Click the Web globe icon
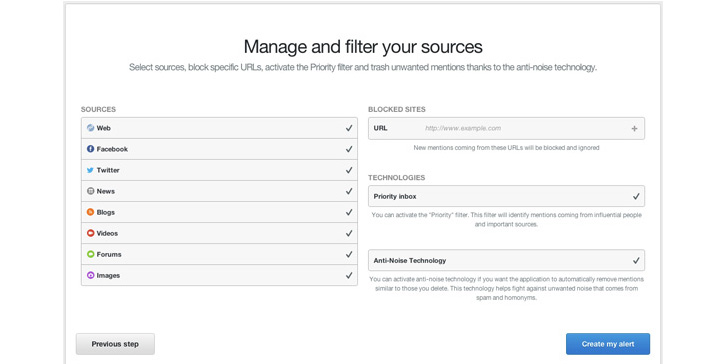 [x=90, y=128]
